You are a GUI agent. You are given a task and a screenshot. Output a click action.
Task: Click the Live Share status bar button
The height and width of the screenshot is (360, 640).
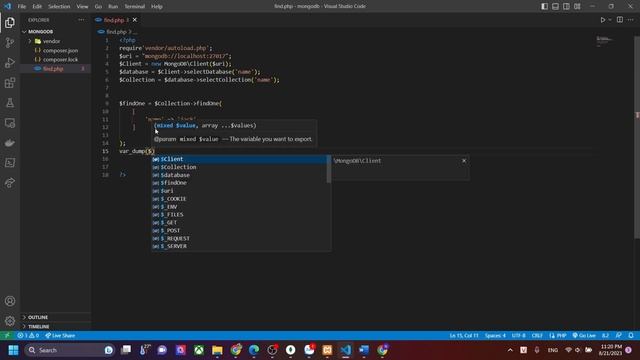(x=60, y=336)
